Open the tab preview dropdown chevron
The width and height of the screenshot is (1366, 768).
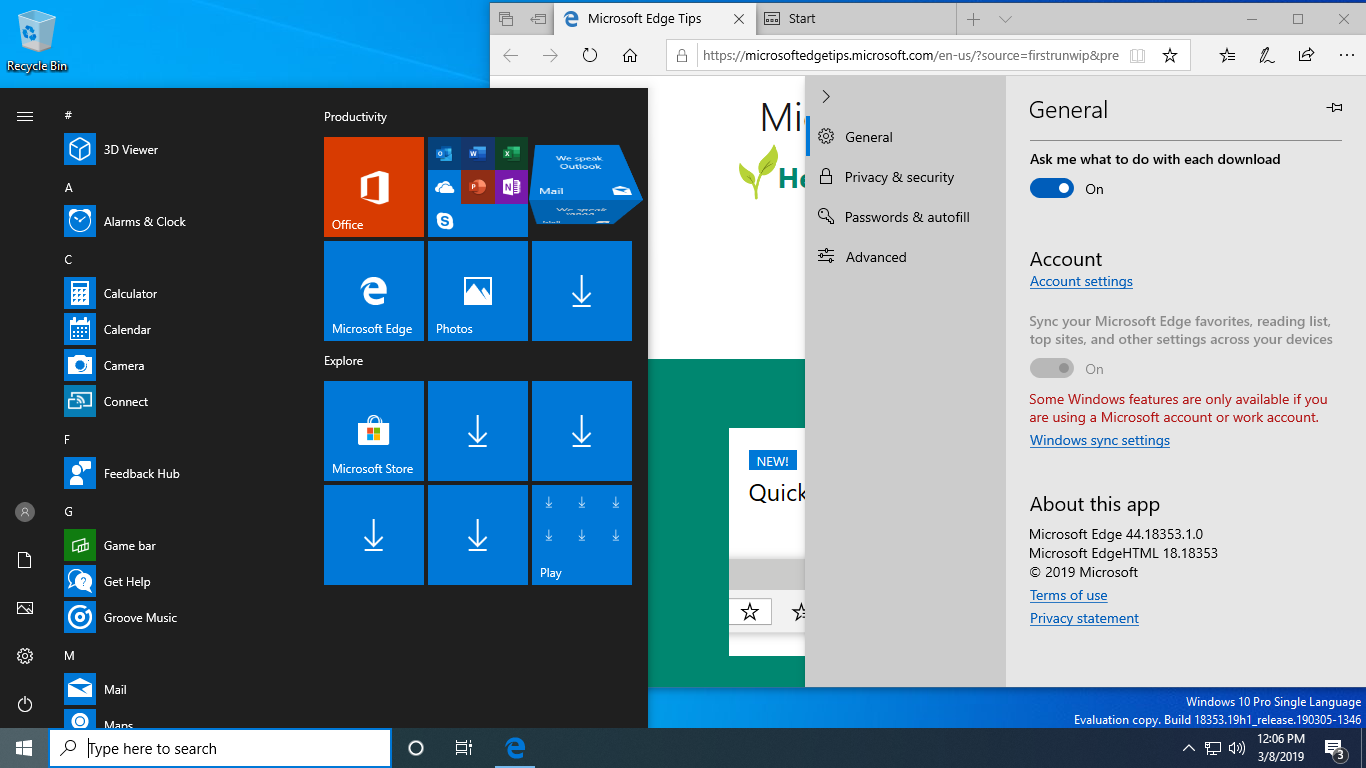click(x=1006, y=19)
